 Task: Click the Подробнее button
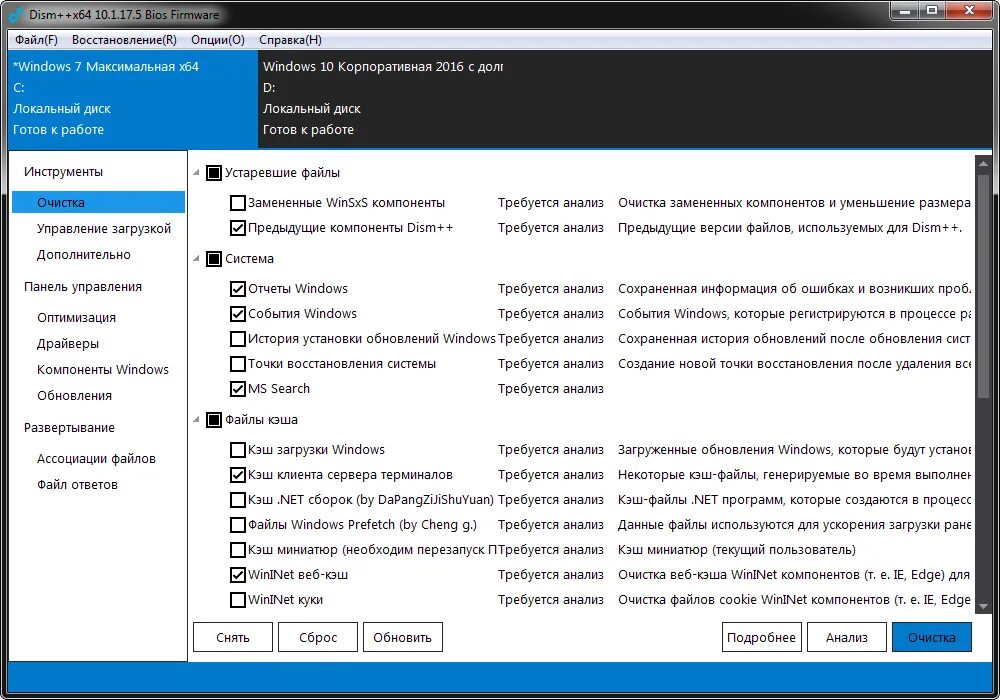[761, 638]
